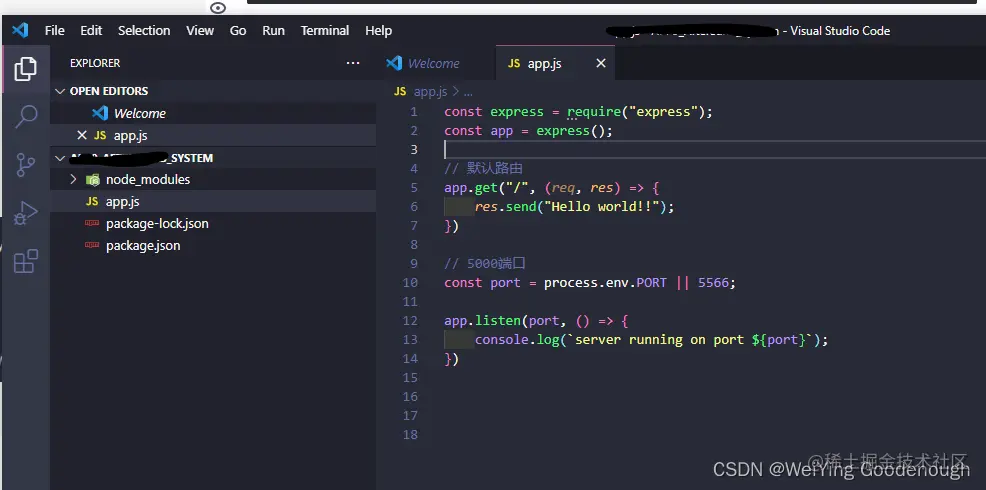Open the Help menu
Screen dimensions: 986x490
pos(379,30)
